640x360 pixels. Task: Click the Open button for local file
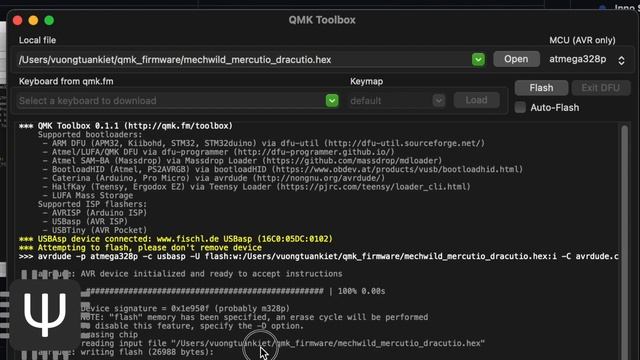516,59
